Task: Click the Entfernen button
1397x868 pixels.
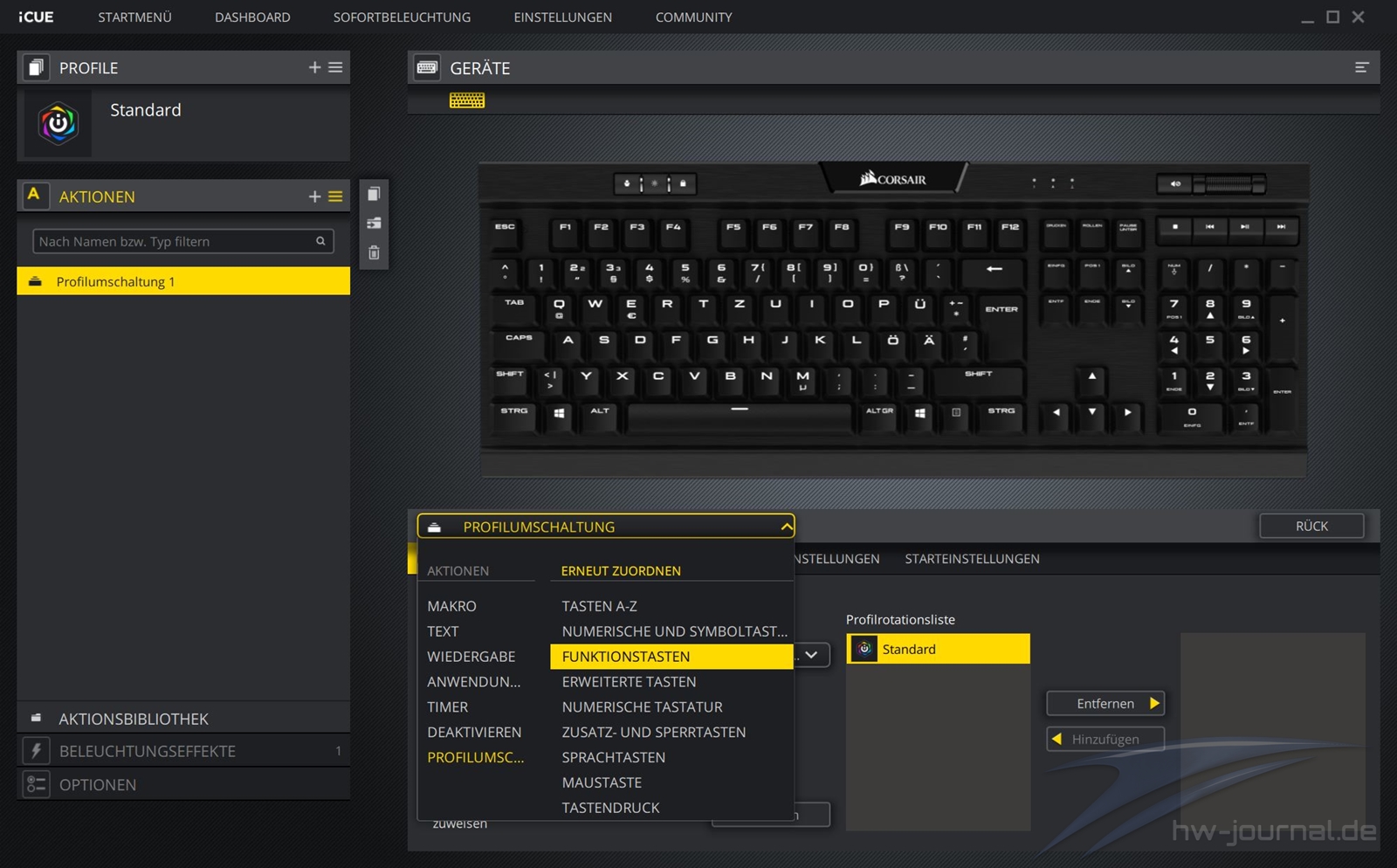Action: pyautogui.click(x=1105, y=703)
